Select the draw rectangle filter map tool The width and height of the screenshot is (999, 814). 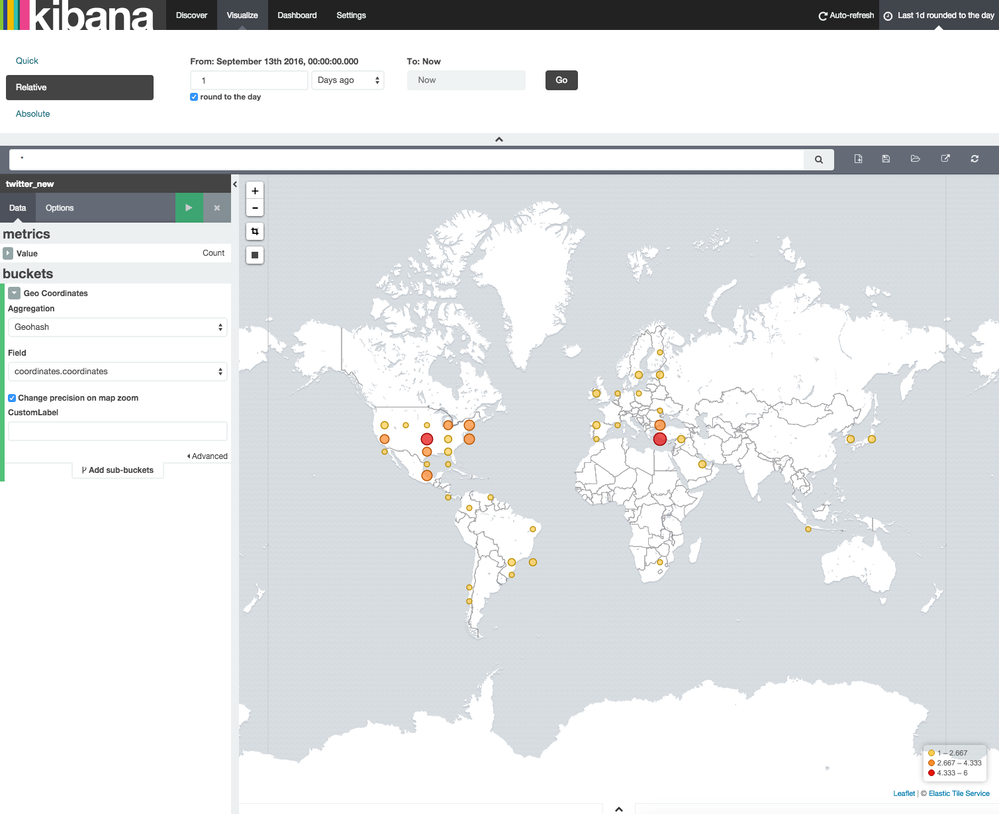click(255, 255)
